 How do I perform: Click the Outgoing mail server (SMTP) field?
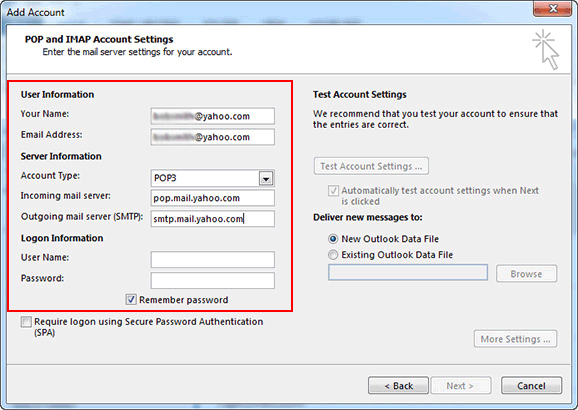(213, 219)
